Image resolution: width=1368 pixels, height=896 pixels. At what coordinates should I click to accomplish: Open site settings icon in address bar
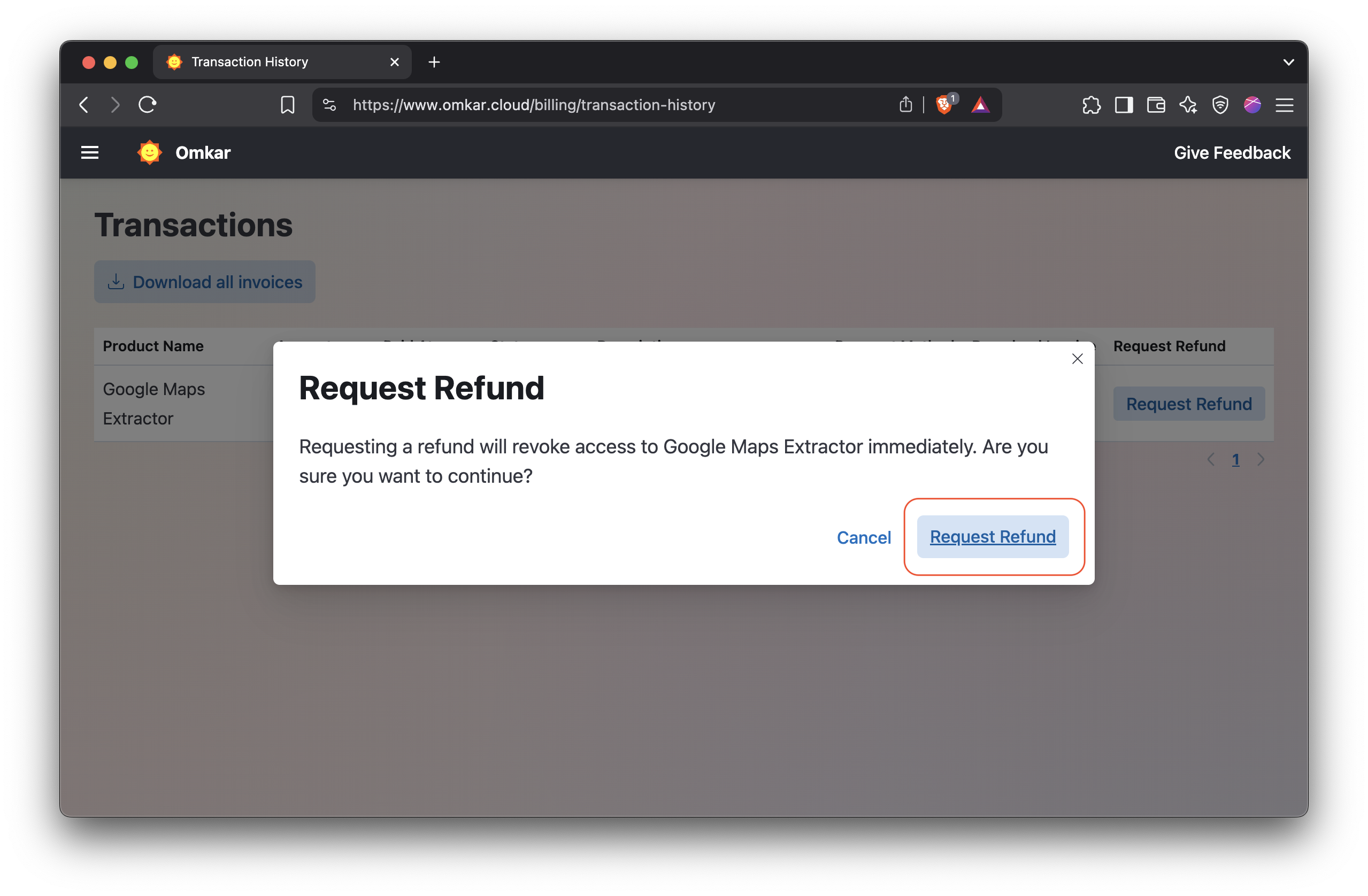coord(329,105)
